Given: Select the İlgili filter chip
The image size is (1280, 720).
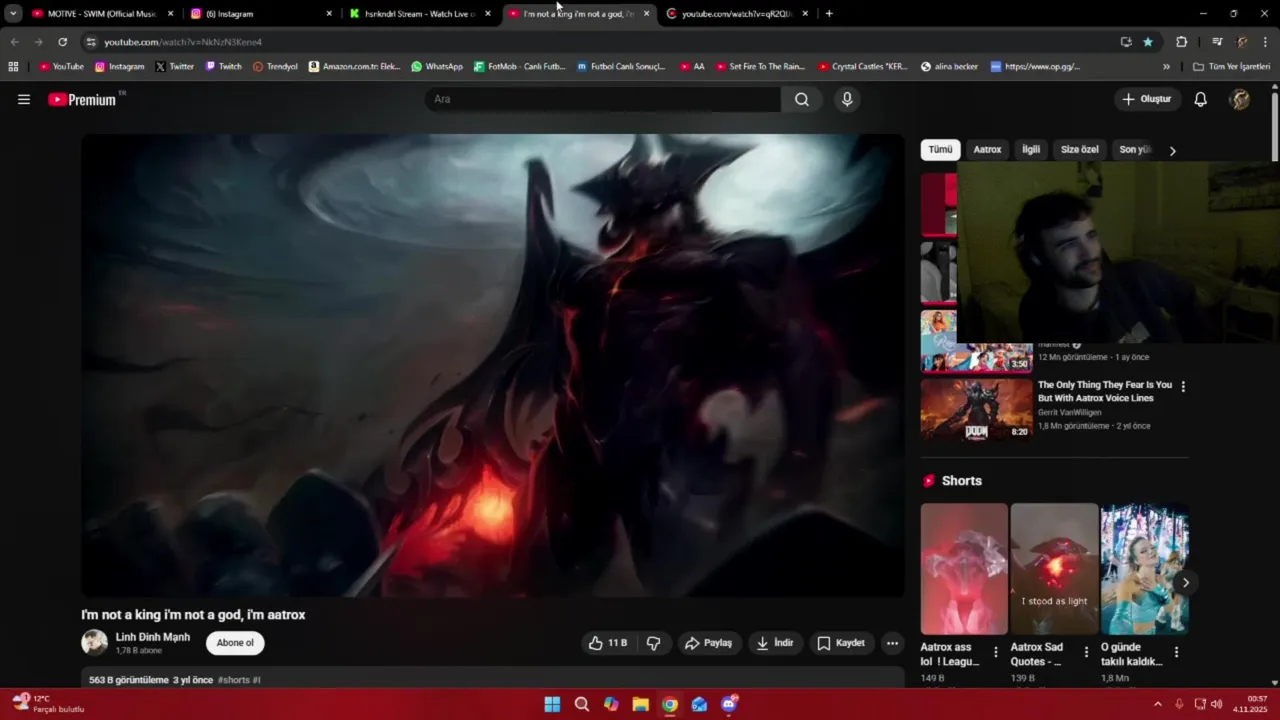Looking at the screenshot, I should pyautogui.click(x=1031, y=150).
